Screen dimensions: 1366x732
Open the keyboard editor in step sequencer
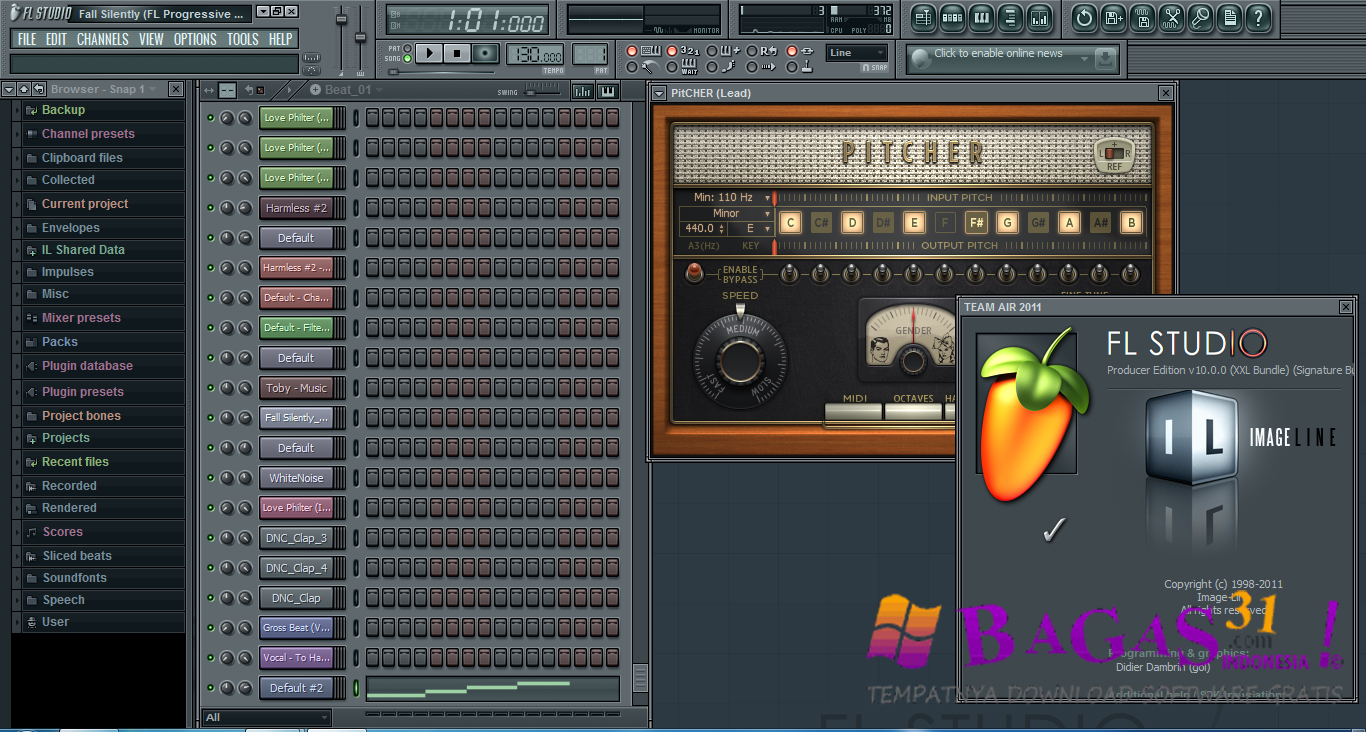point(607,90)
